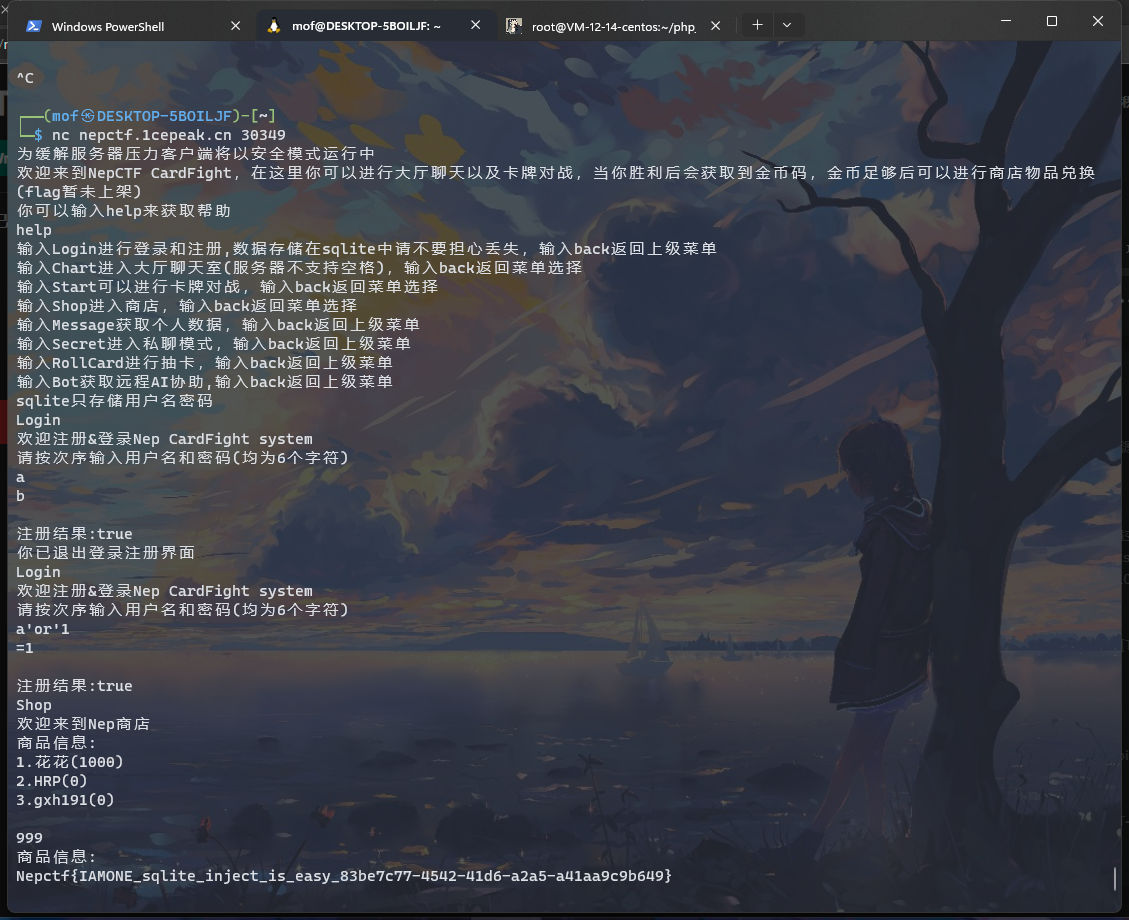The image size is (1129, 920).
Task: Close the root@VM-12-14-centos tab
Action: pos(716,26)
